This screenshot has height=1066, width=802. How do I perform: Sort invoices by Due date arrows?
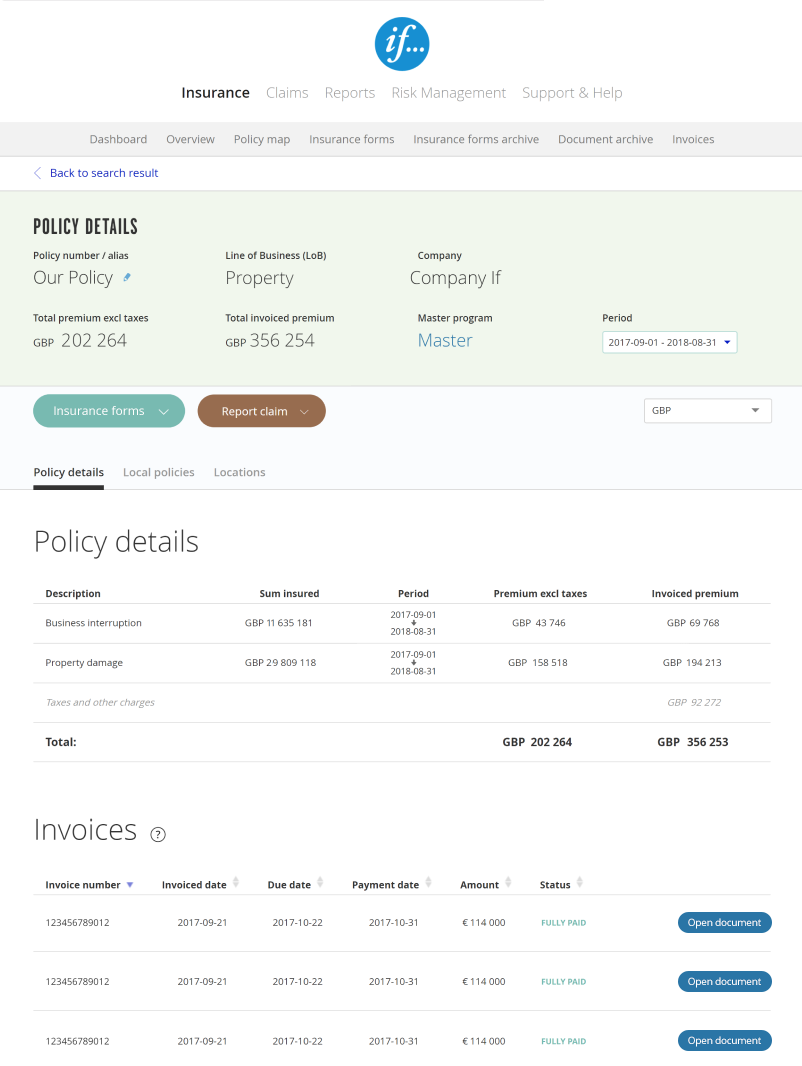point(320,883)
